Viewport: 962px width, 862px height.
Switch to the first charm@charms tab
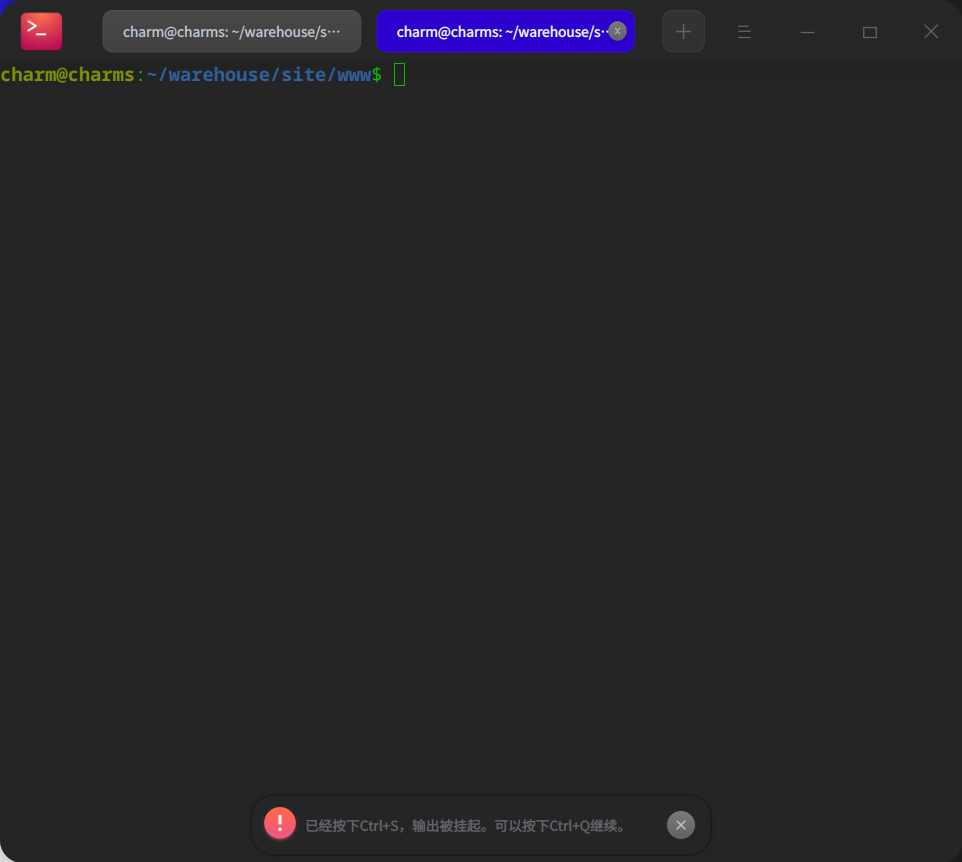pos(231,31)
